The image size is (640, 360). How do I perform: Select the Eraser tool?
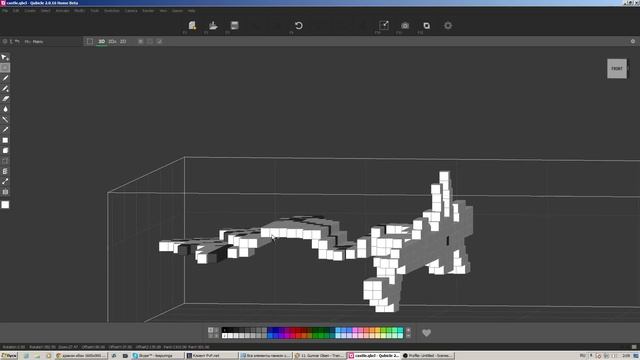point(5,99)
